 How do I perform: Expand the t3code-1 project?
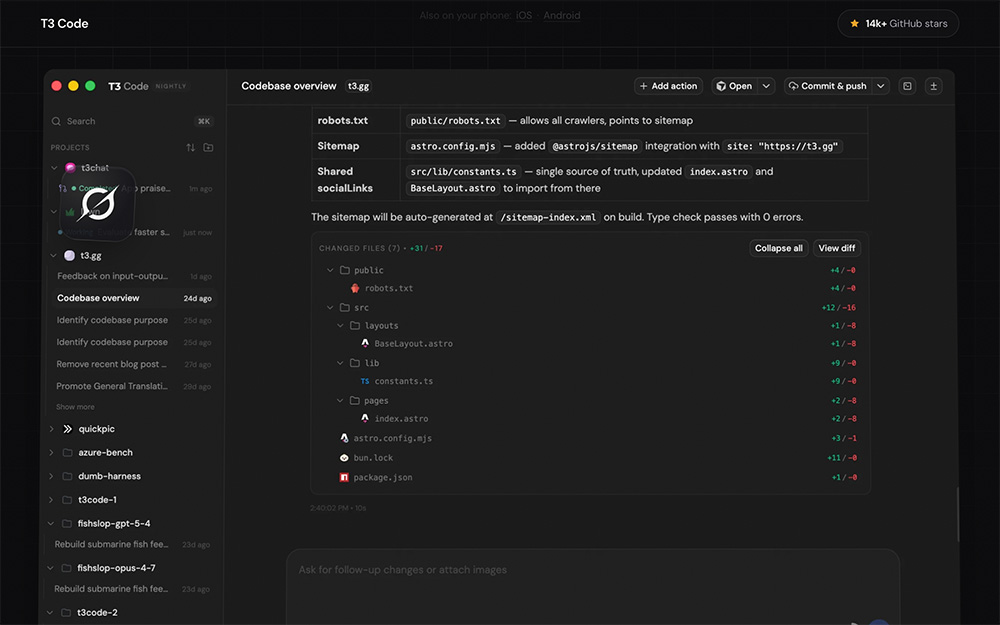pyautogui.click(x=51, y=500)
